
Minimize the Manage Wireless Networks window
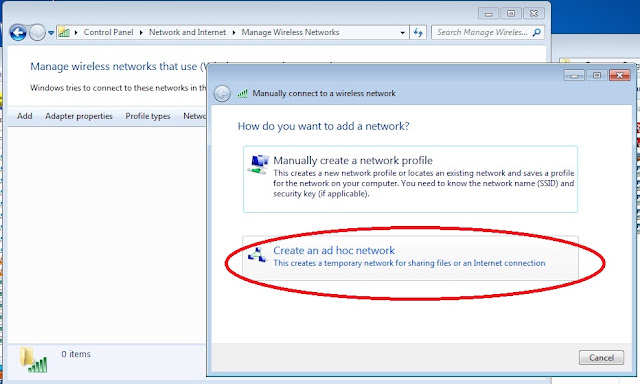point(489,13)
